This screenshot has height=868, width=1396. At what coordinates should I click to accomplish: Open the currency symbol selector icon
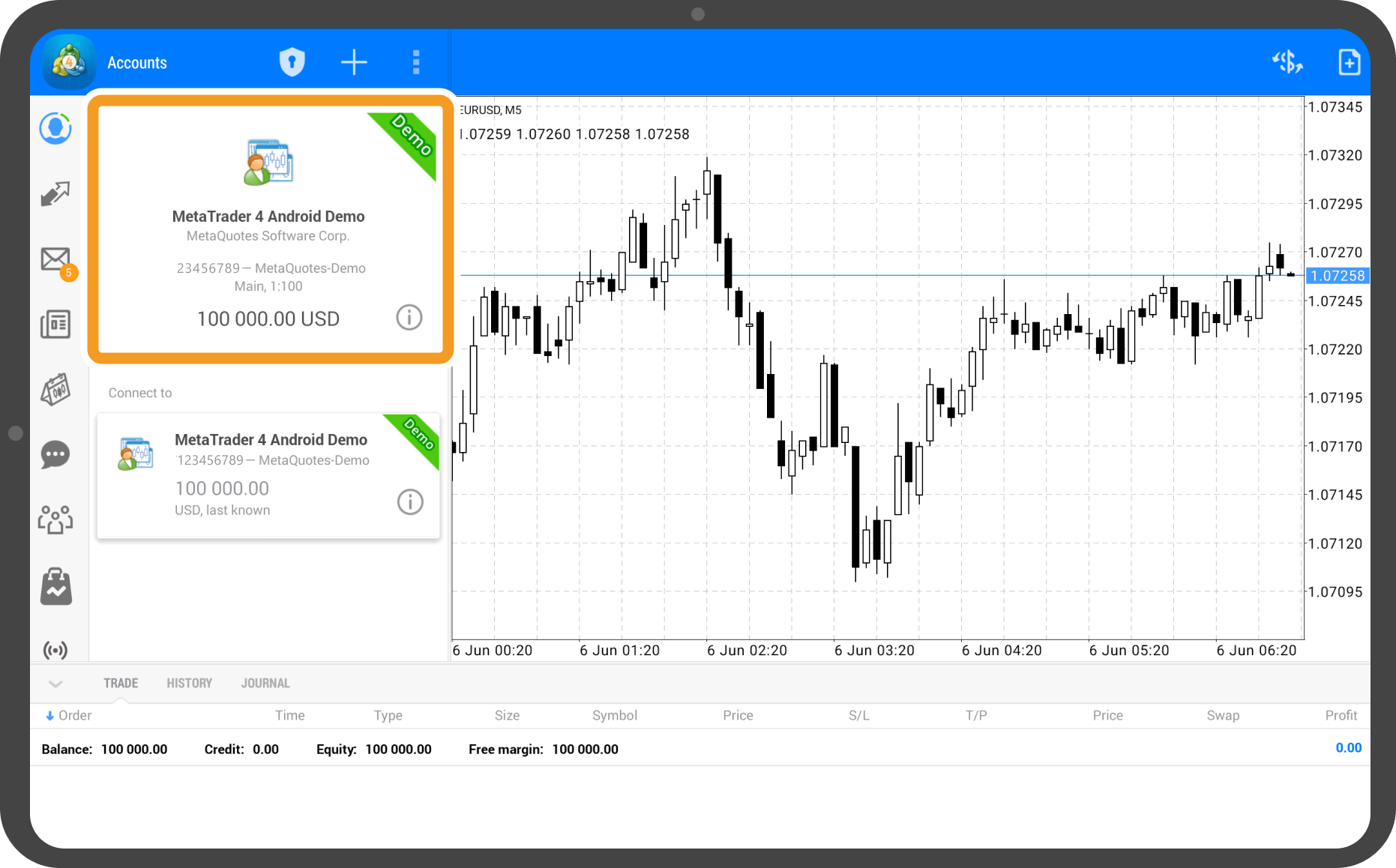[x=1287, y=62]
